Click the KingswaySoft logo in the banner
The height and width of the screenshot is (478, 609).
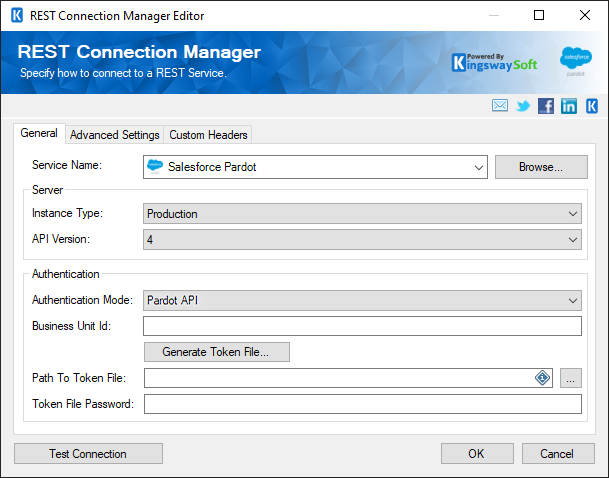494,63
